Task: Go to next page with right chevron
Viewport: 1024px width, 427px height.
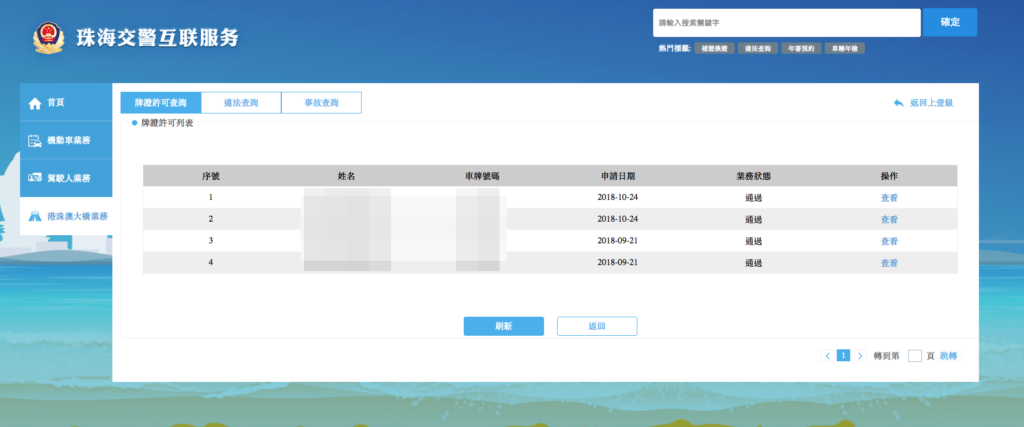Action: point(860,355)
